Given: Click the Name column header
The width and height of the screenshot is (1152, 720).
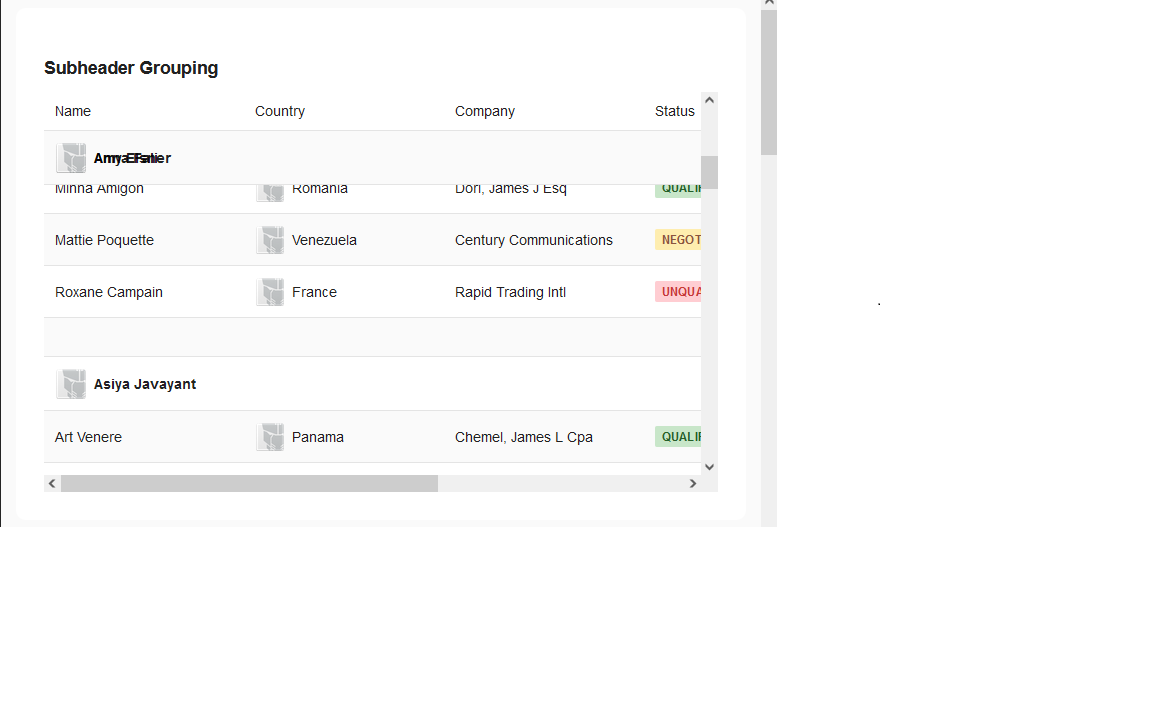Looking at the screenshot, I should (x=73, y=111).
